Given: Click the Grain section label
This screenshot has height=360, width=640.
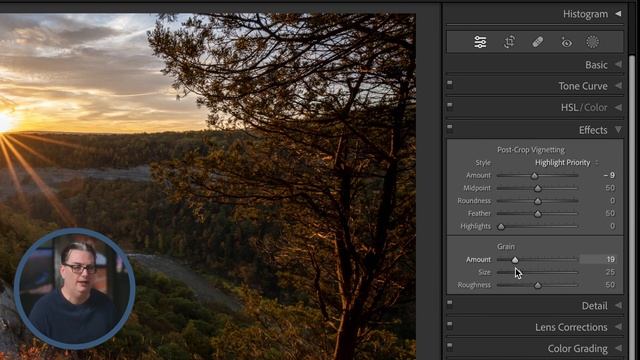Looking at the screenshot, I should coord(506,246).
